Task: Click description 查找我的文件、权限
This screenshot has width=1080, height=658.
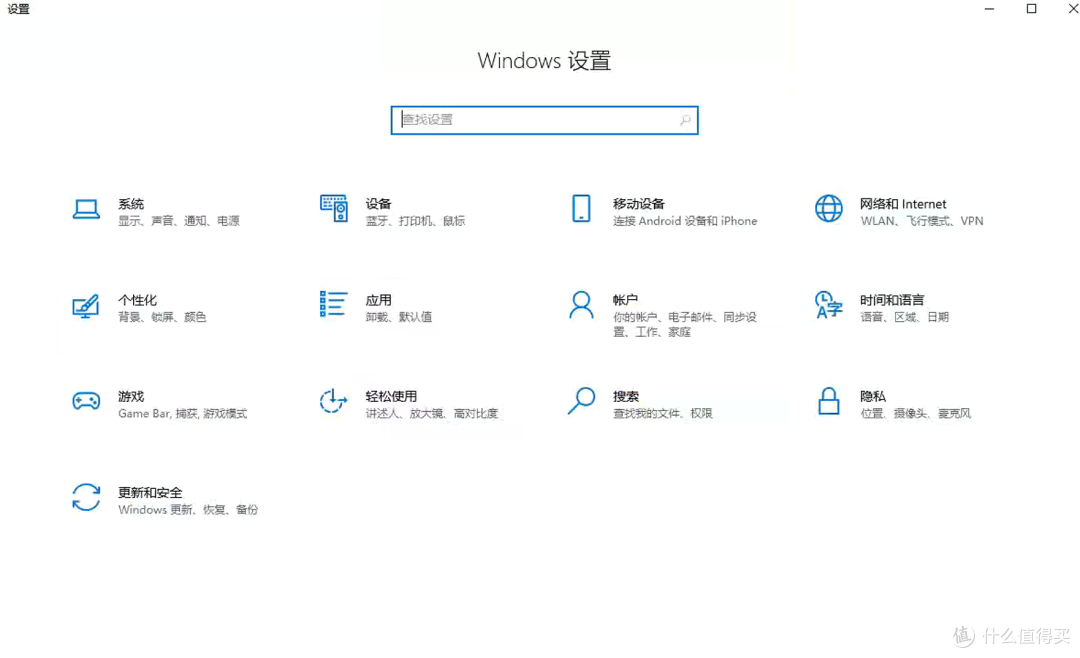Action: point(663,414)
